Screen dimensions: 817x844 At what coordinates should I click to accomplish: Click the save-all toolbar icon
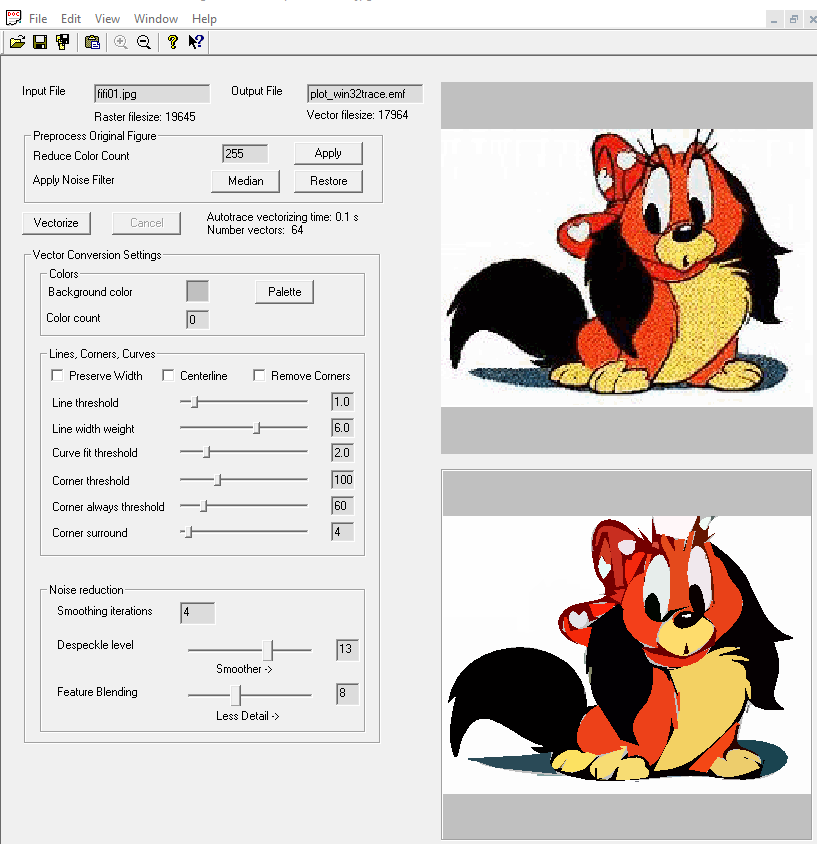(x=63, y=42)
